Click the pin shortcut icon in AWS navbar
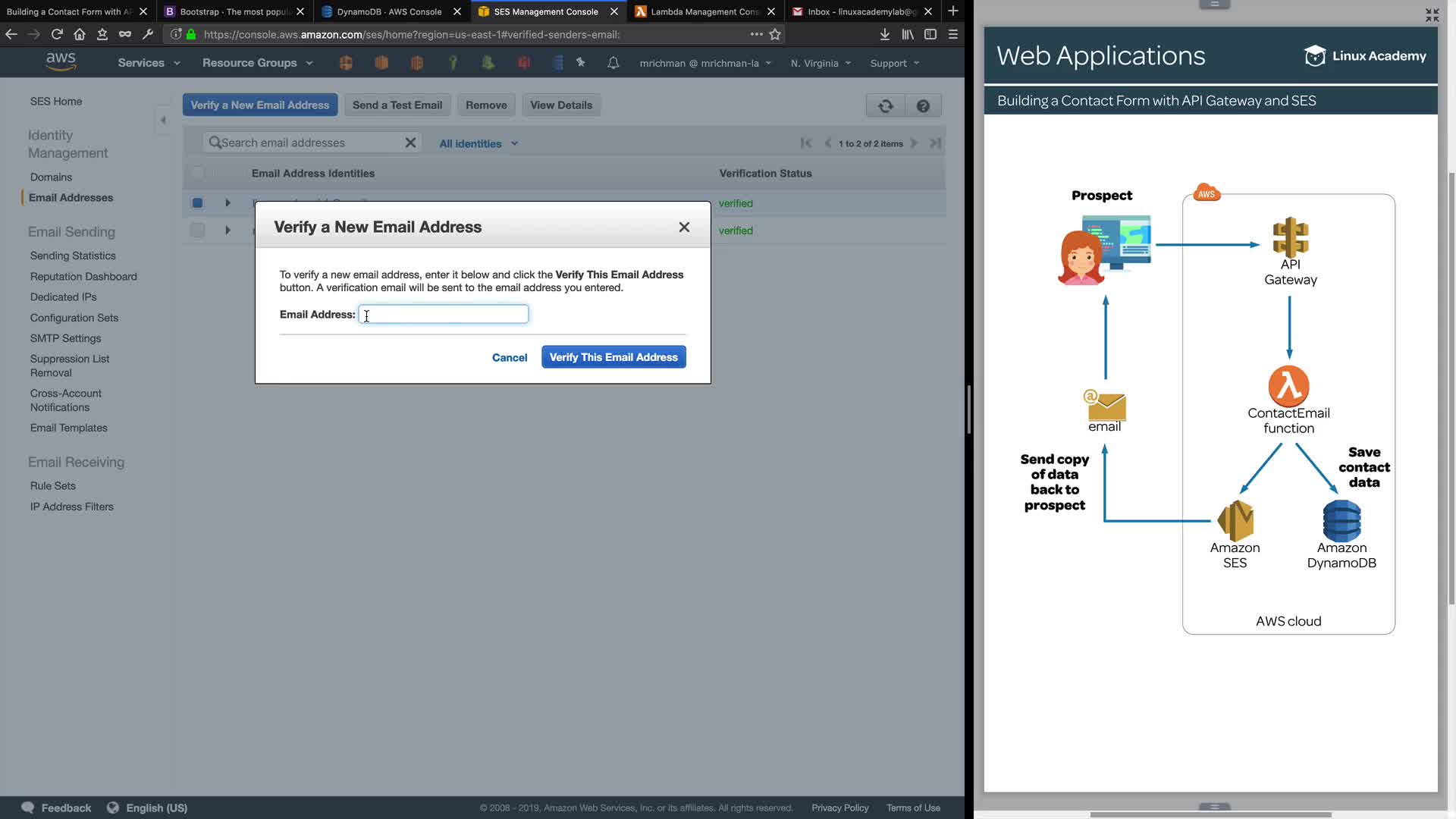 [581, 63]
